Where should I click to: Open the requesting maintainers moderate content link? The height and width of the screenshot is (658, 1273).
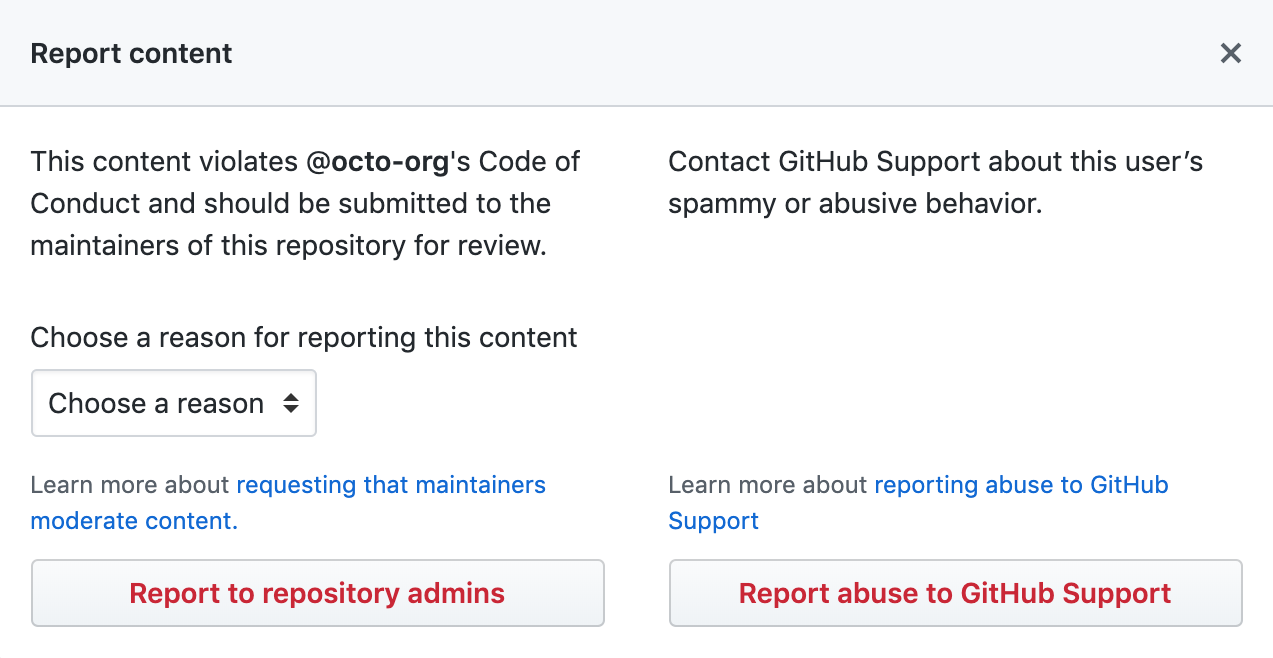390,484
